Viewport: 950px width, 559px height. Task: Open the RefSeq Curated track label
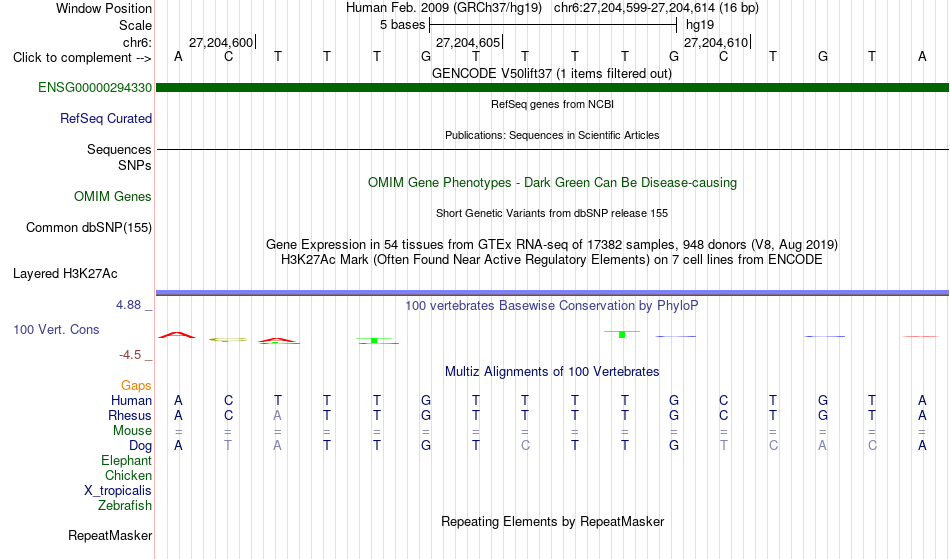coord(105,119)
